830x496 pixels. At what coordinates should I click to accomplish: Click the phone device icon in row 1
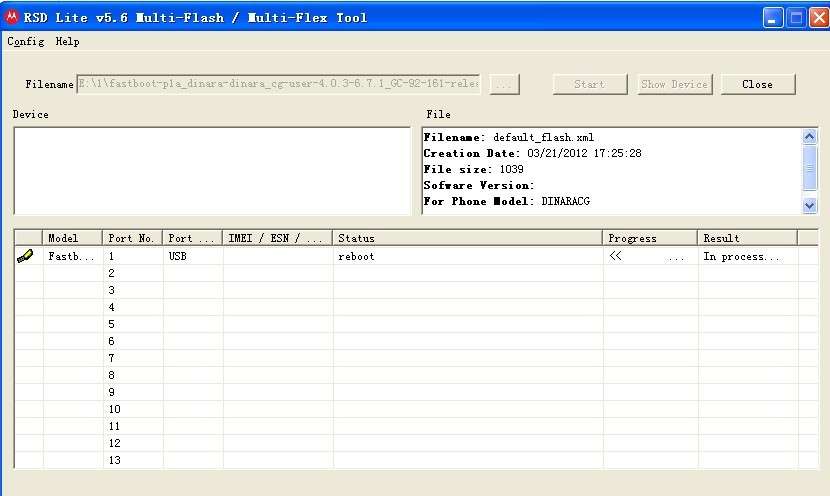tap(27, 257)
